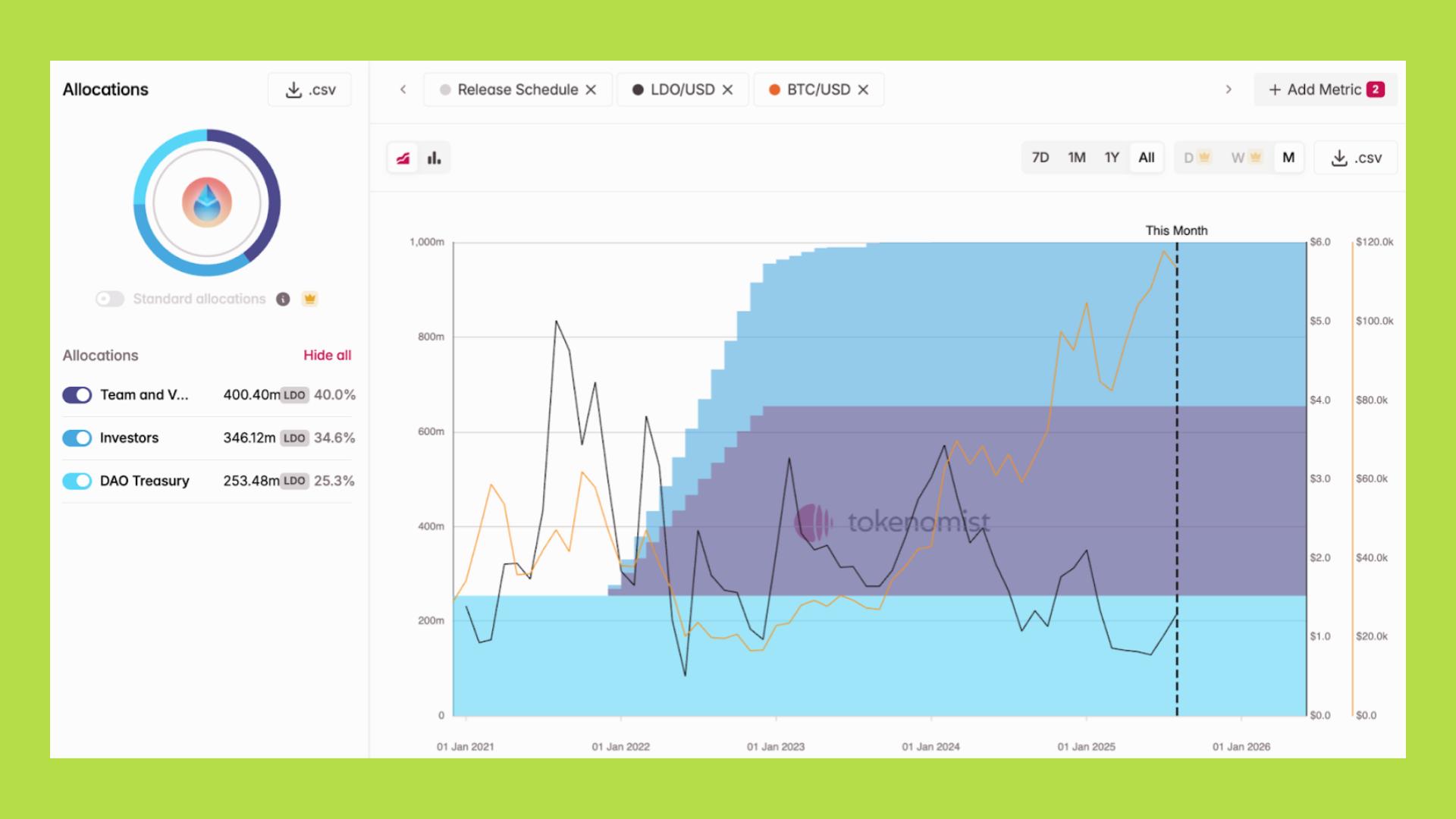Remove the BTC/USD metric chip
Viewport: 1456px width, 819px height.
coord(863,89)
